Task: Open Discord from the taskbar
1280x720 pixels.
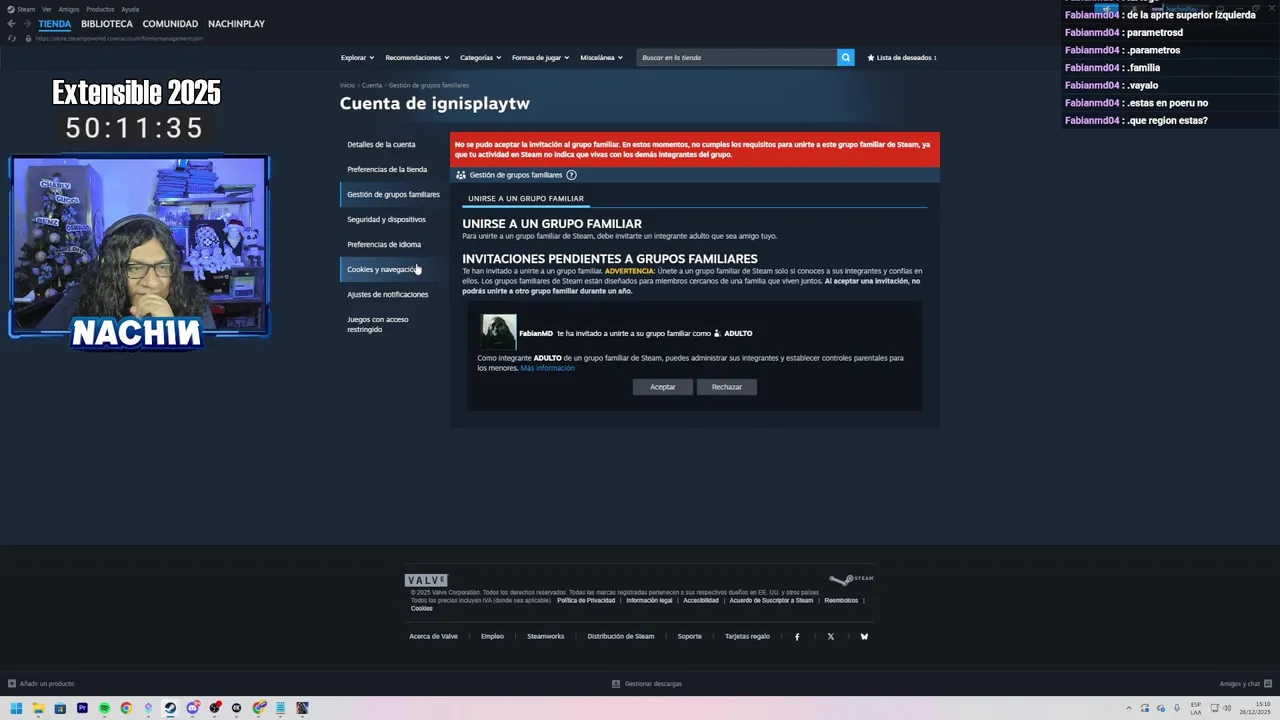Action: [192, 708]
